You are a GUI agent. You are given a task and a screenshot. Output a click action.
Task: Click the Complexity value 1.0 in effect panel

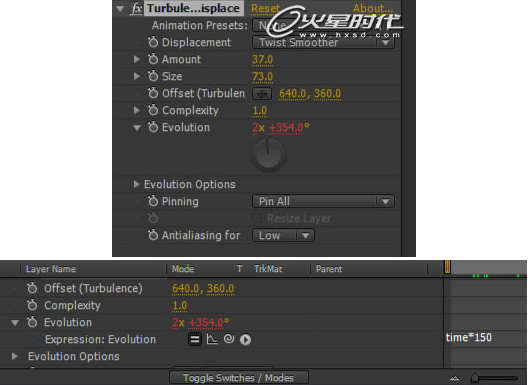tap(260, 110)
